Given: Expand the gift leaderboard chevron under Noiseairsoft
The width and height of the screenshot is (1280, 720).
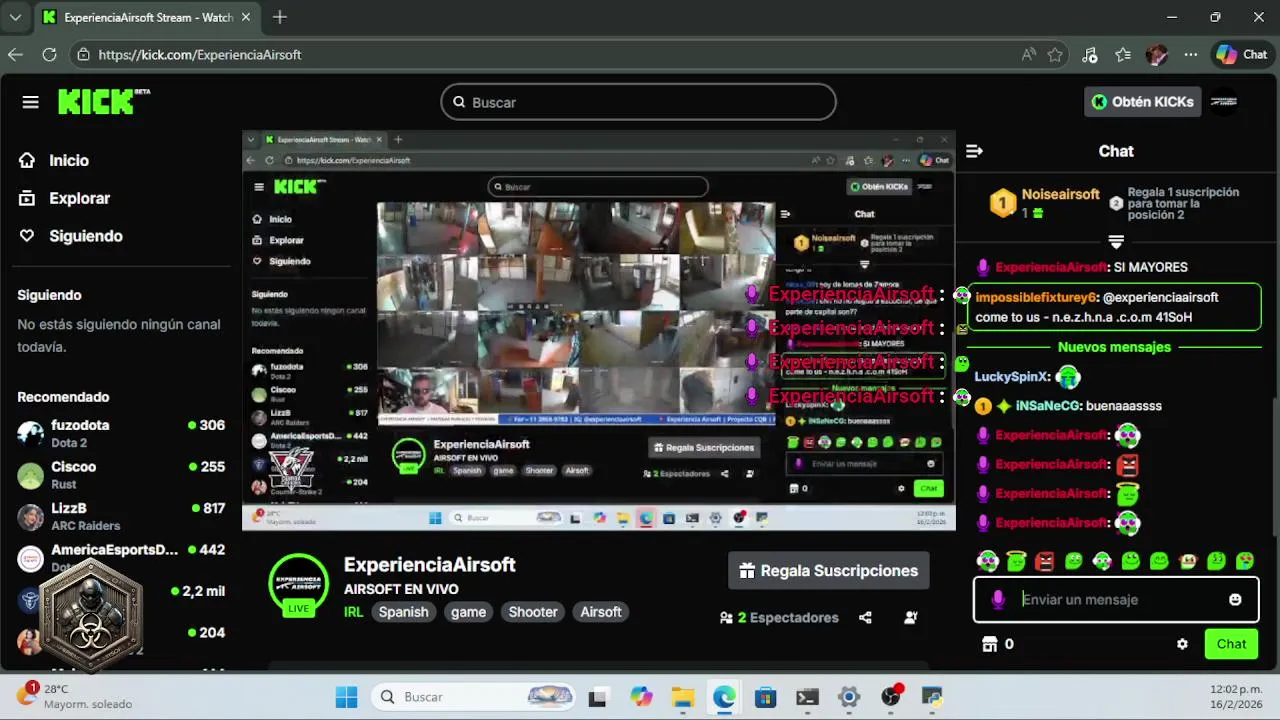Looking at the screenshot, I should tap(1116, 242).
